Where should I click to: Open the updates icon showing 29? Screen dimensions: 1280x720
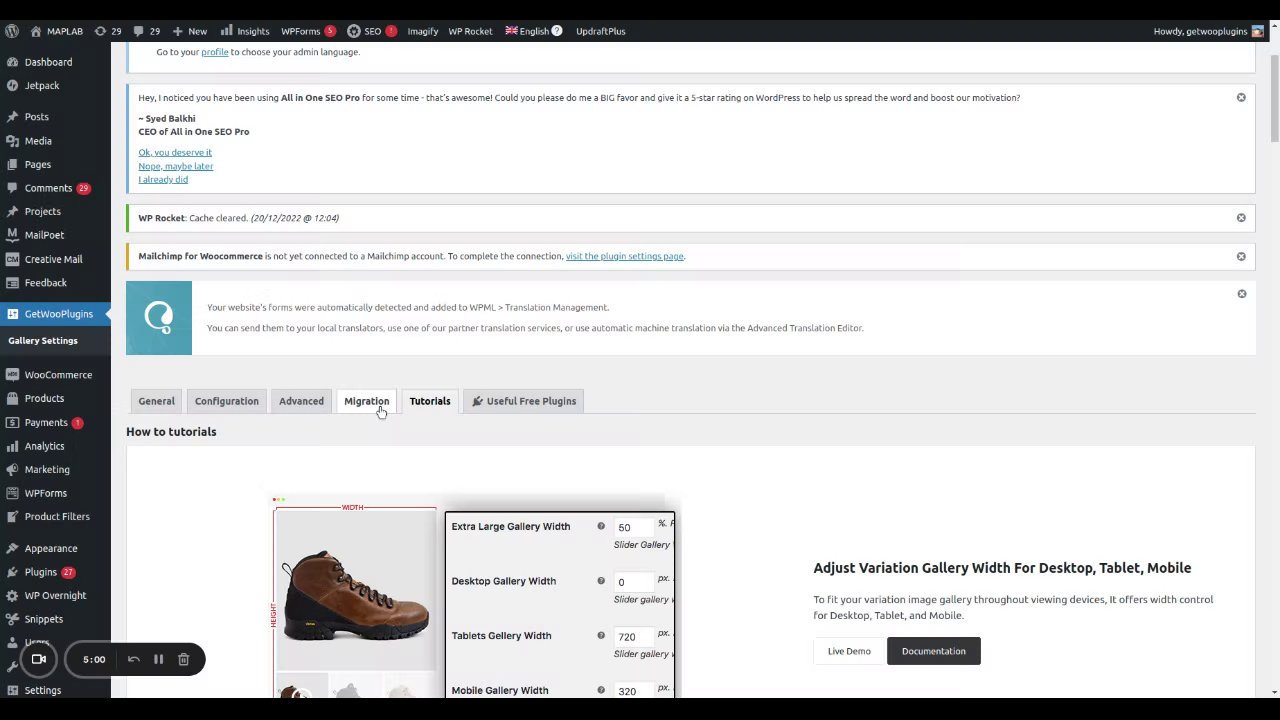click(108, 31)
